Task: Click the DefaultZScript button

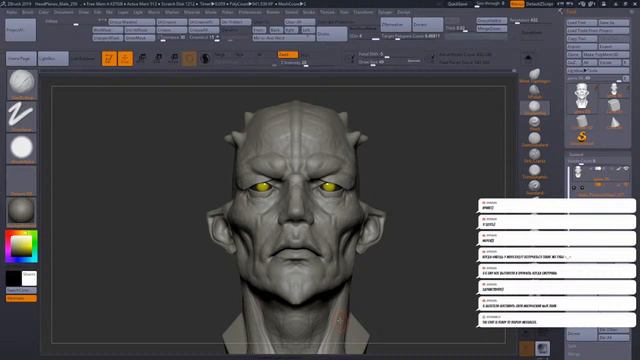Action: click(x=540, y=4)
